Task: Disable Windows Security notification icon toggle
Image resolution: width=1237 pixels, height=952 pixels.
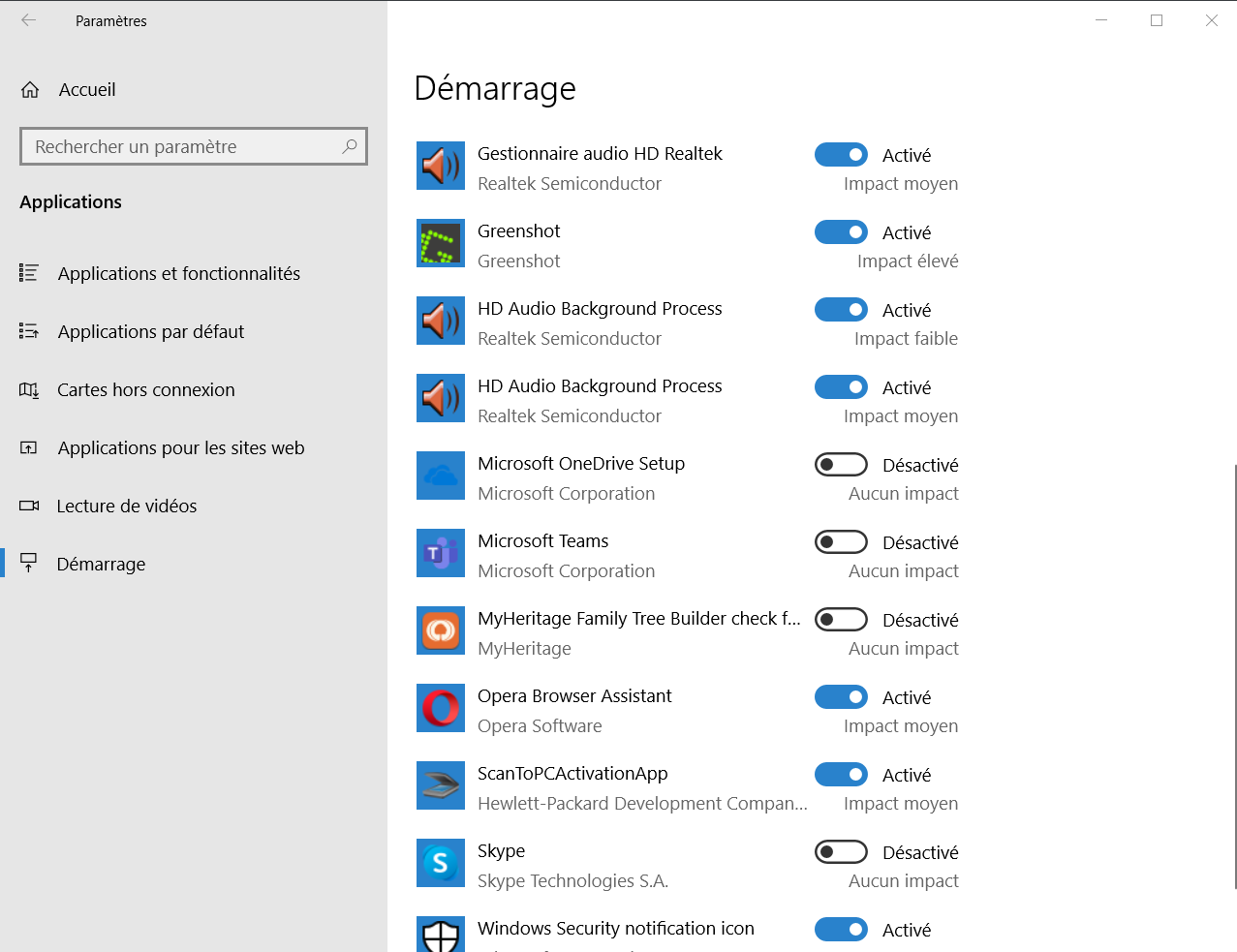Action: [841, 930]
